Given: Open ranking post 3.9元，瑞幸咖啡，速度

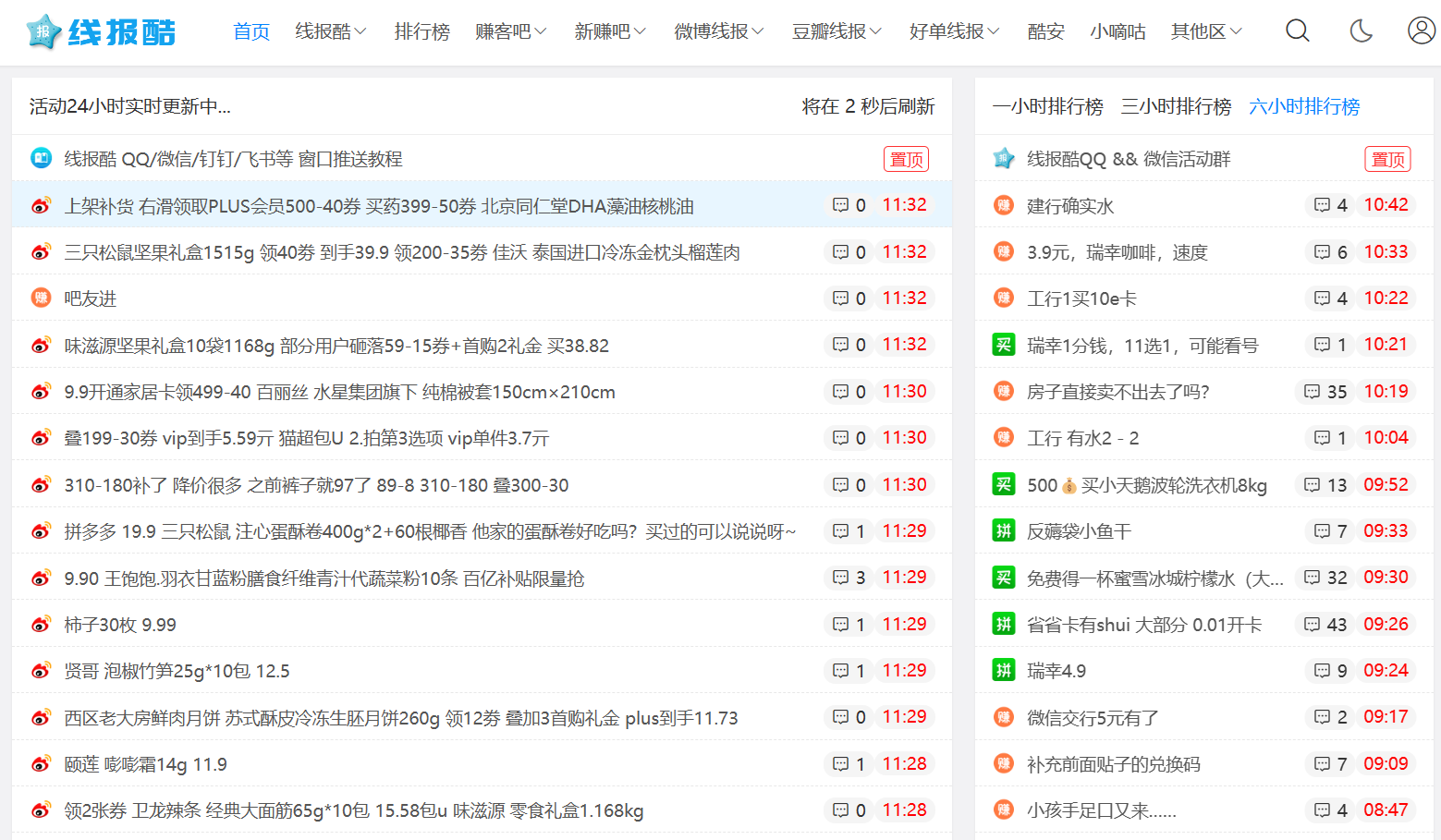Looking at the screenshot, I should click(x=1117, y=252).
